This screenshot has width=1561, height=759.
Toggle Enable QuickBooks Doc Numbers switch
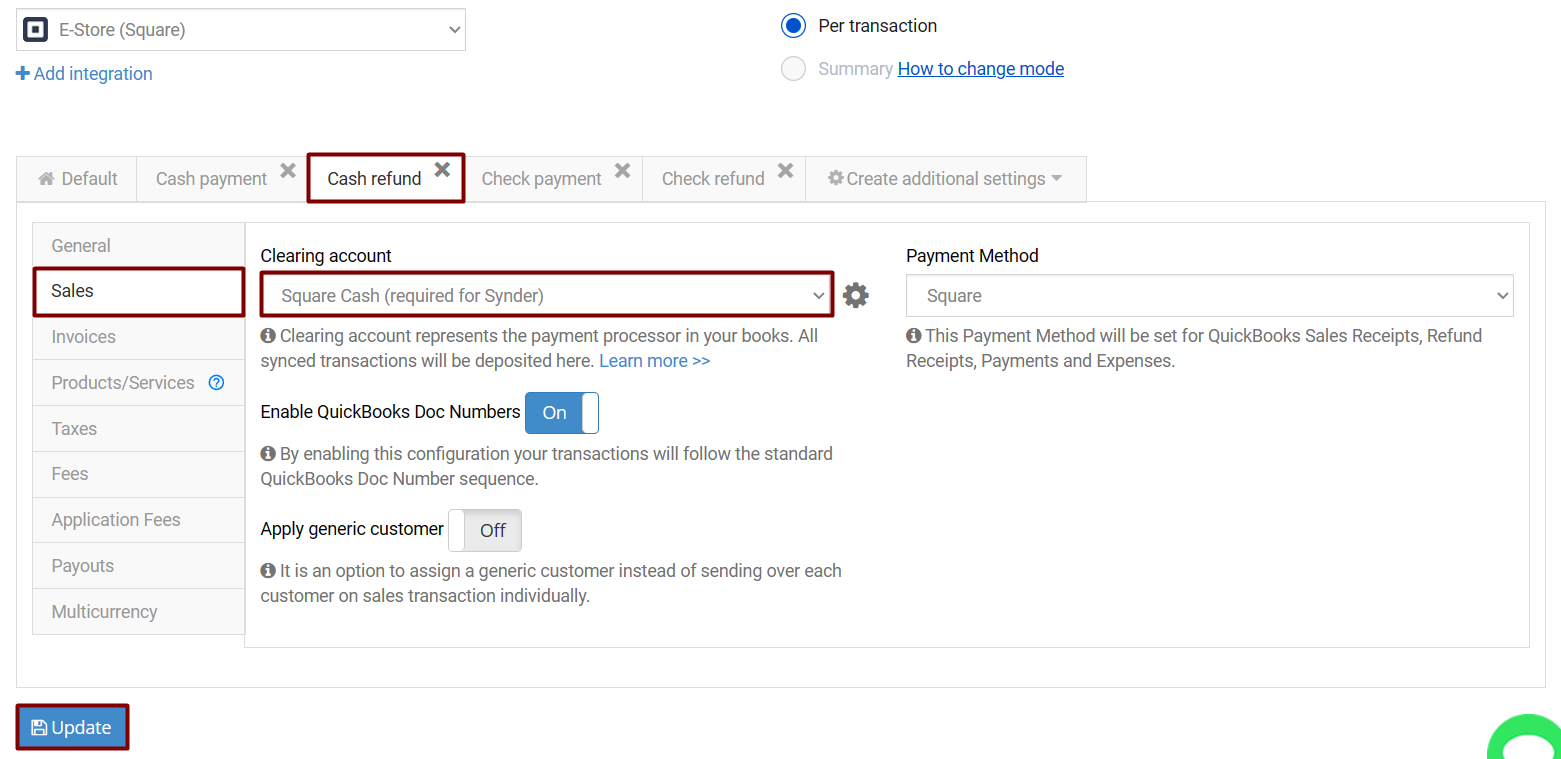coord(561,413)
